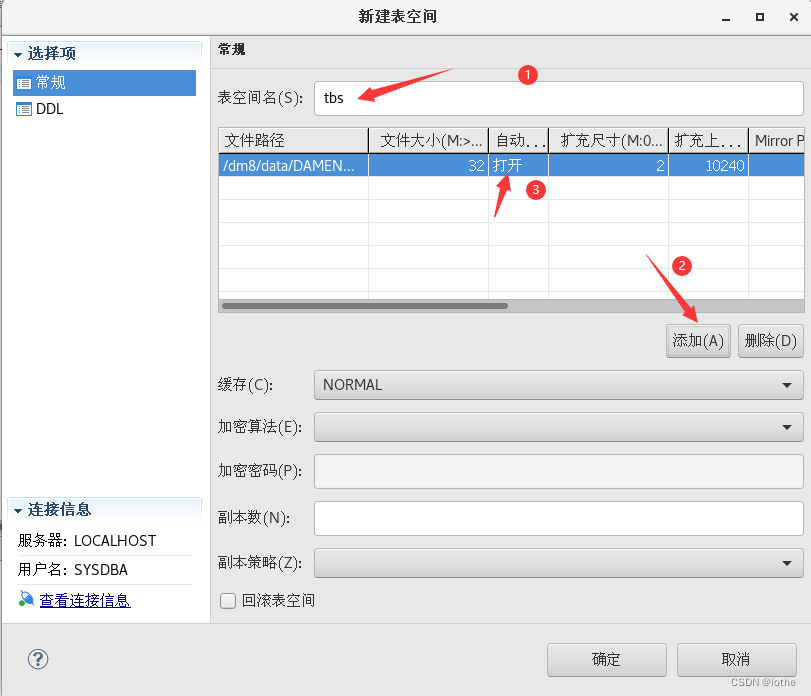Click the 常规 list icon

coord(24,83)
